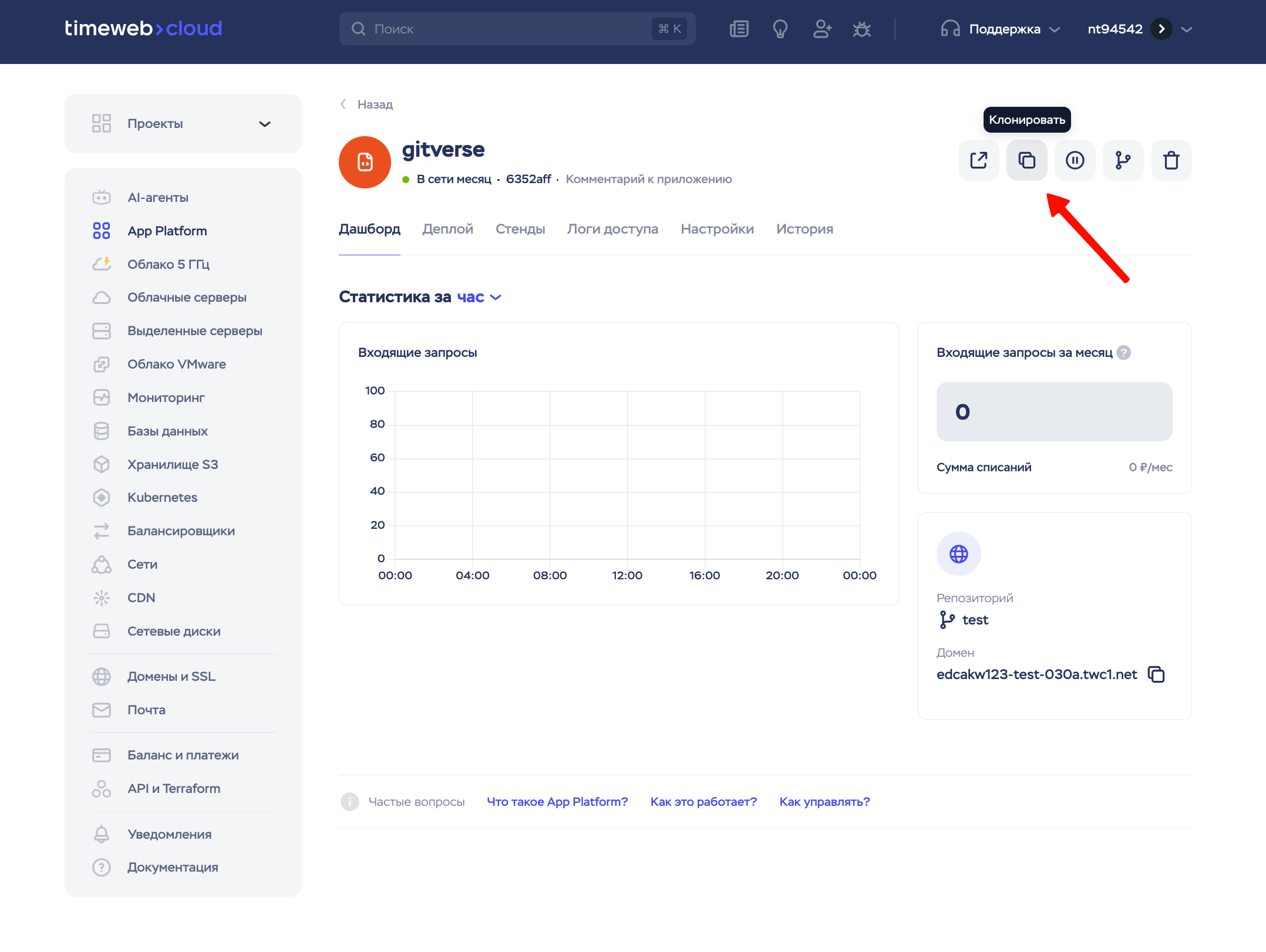Click the CDN icon in sidebar
This screenshot has width=1266, height=952.
[x=102, y=597]
